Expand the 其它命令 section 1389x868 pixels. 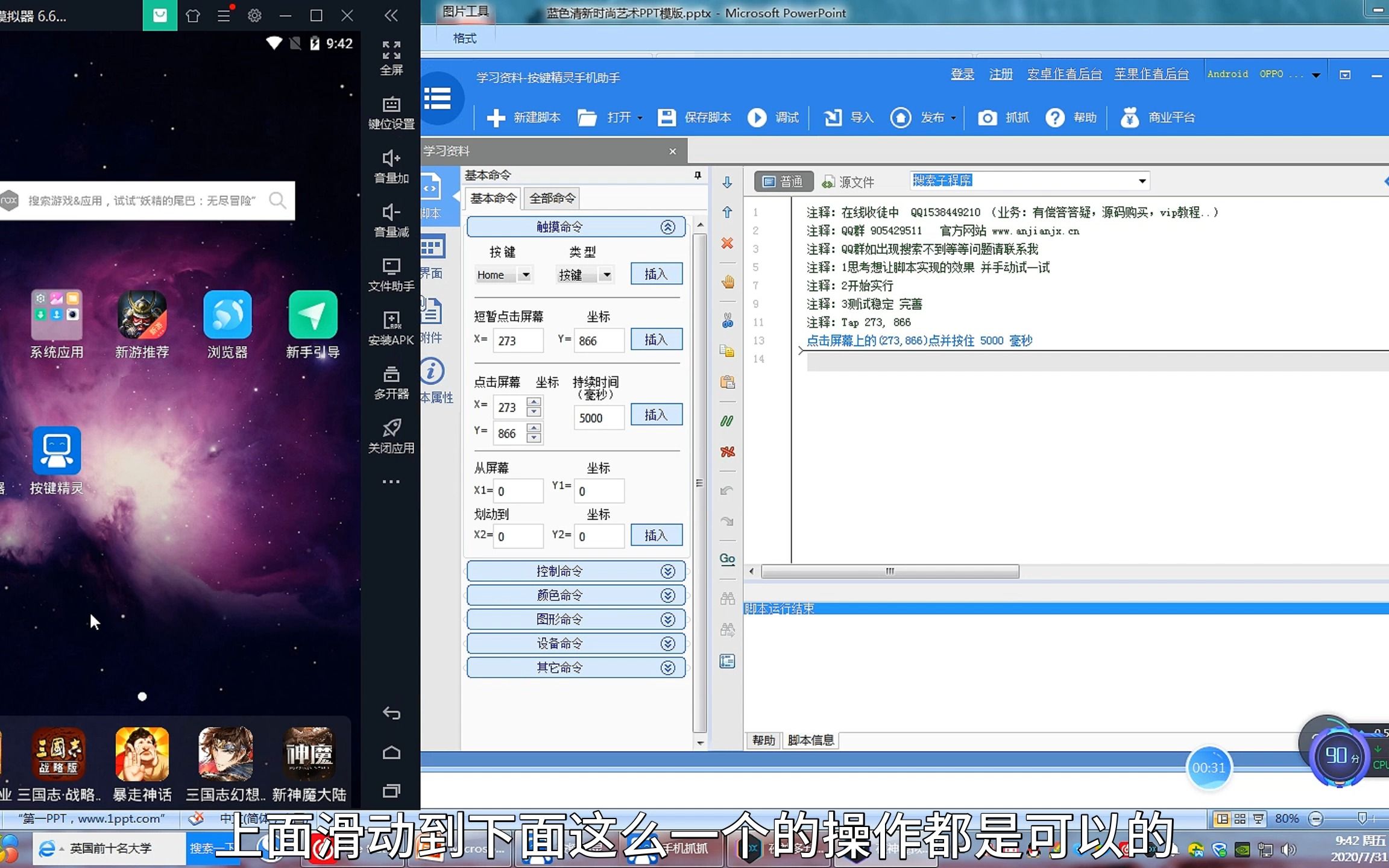(x=576, y=667)
